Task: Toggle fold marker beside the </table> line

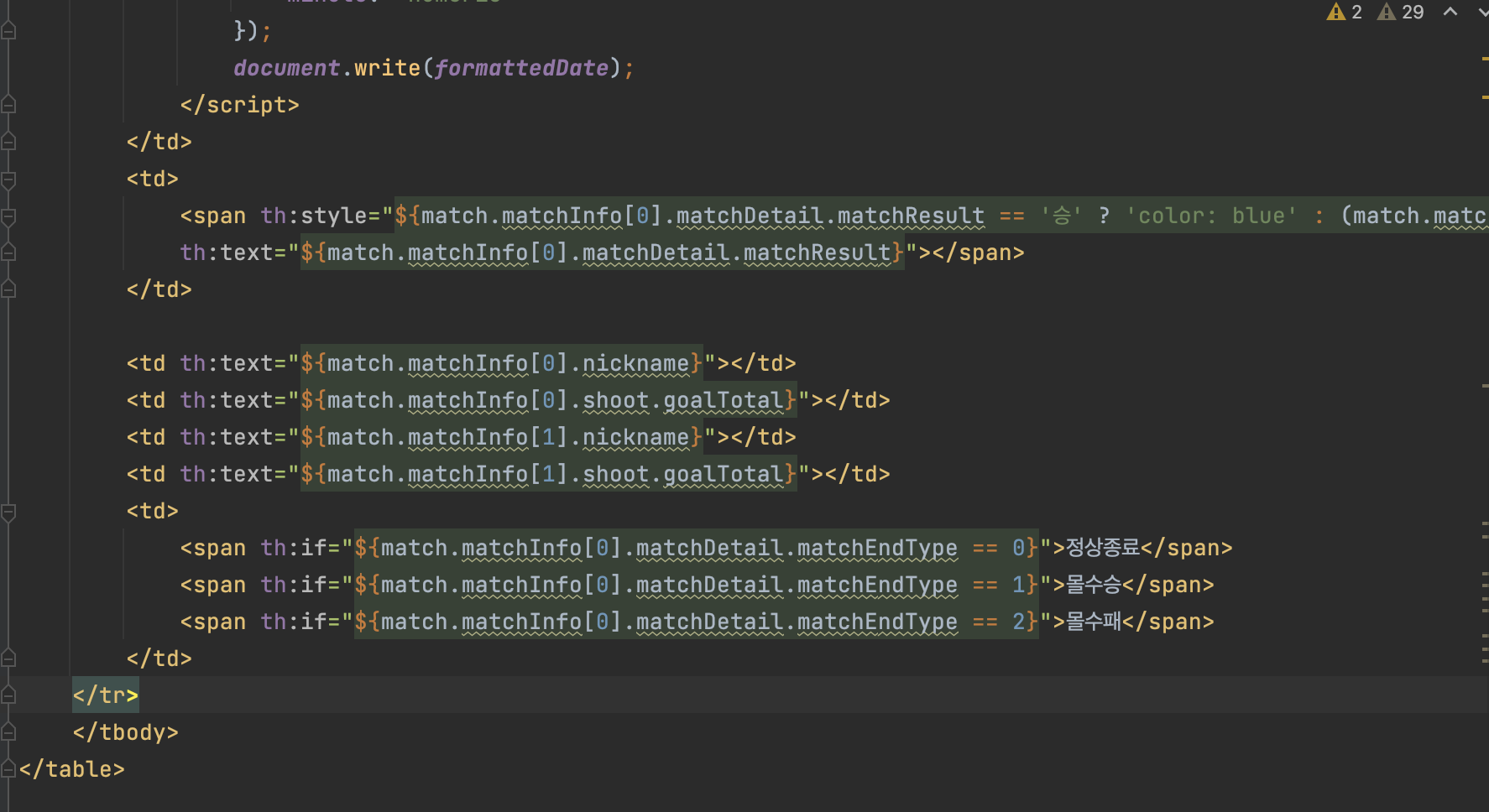Action: 8,769
